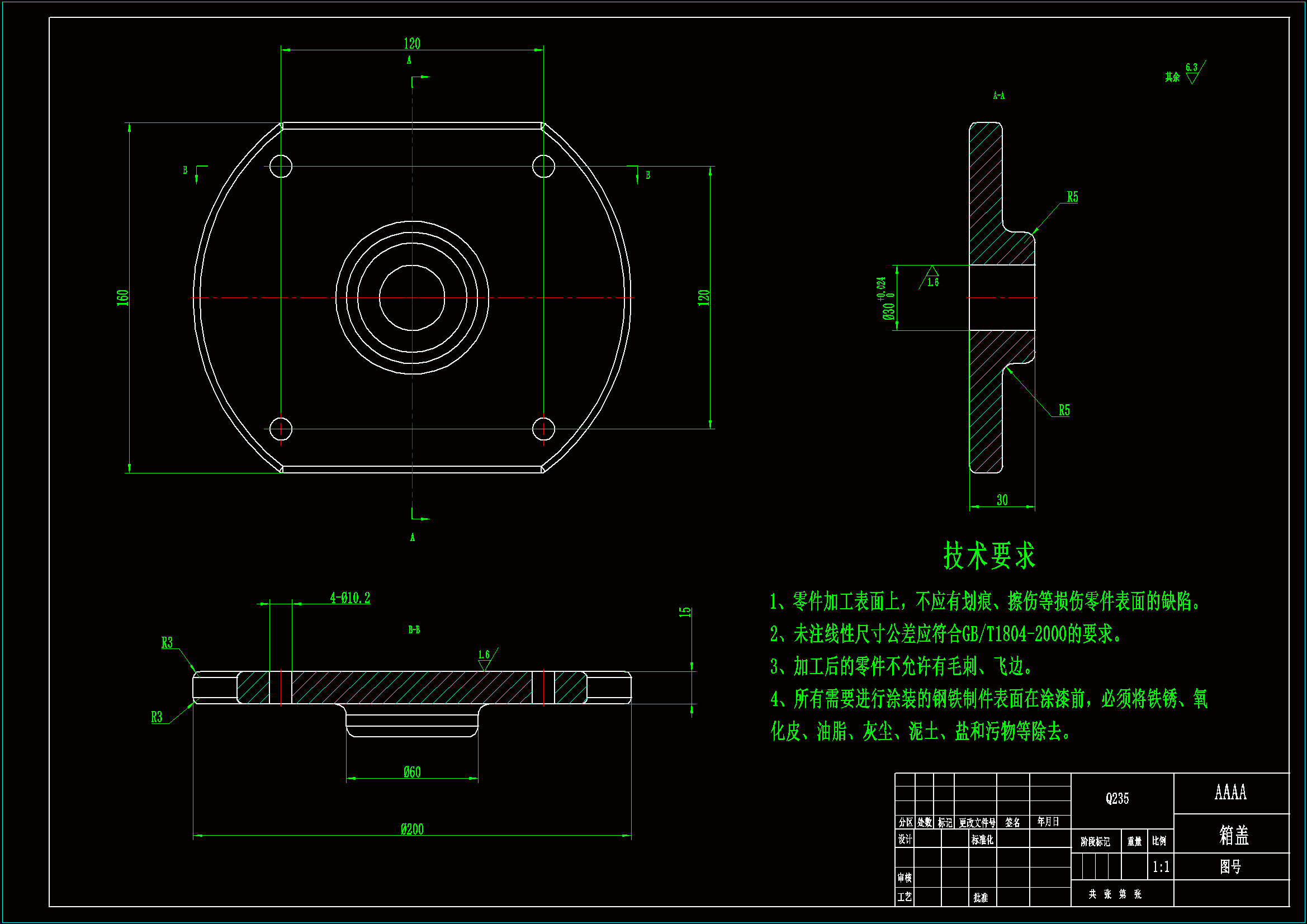Select the Ø200 dimension text
This screenshot has width=1307, height=924.
(411, 829)
